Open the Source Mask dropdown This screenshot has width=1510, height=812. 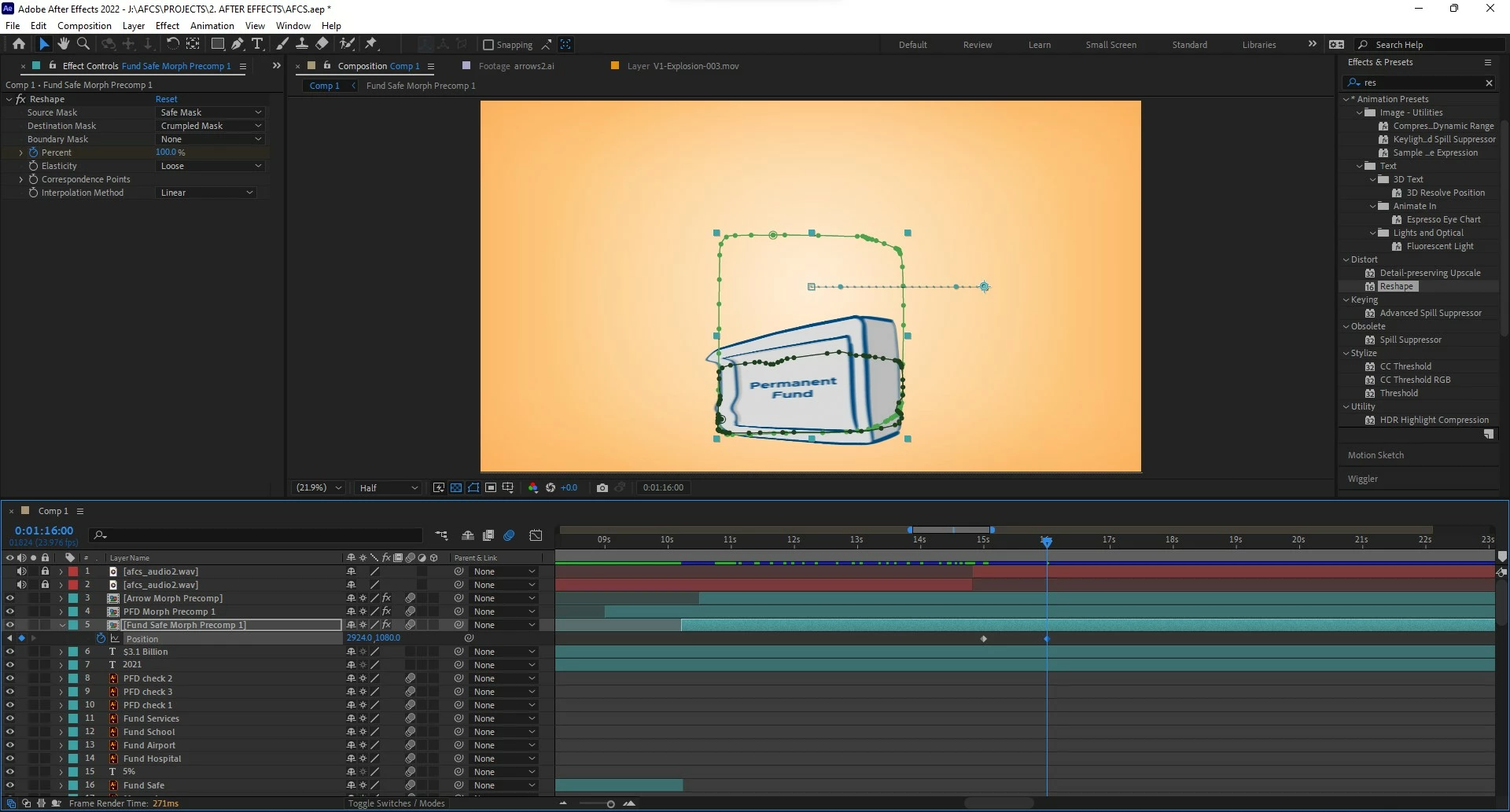point(211,112)
